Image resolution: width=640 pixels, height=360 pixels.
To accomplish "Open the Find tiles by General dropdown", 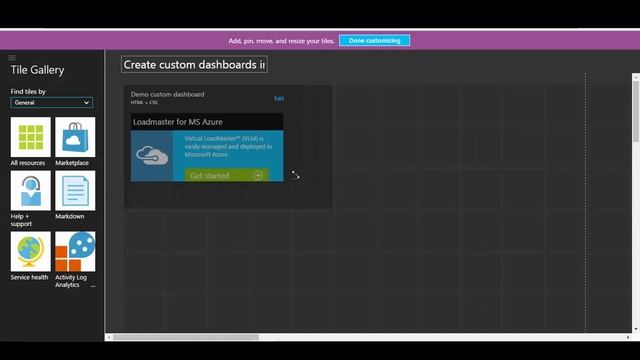I will 51,102.
